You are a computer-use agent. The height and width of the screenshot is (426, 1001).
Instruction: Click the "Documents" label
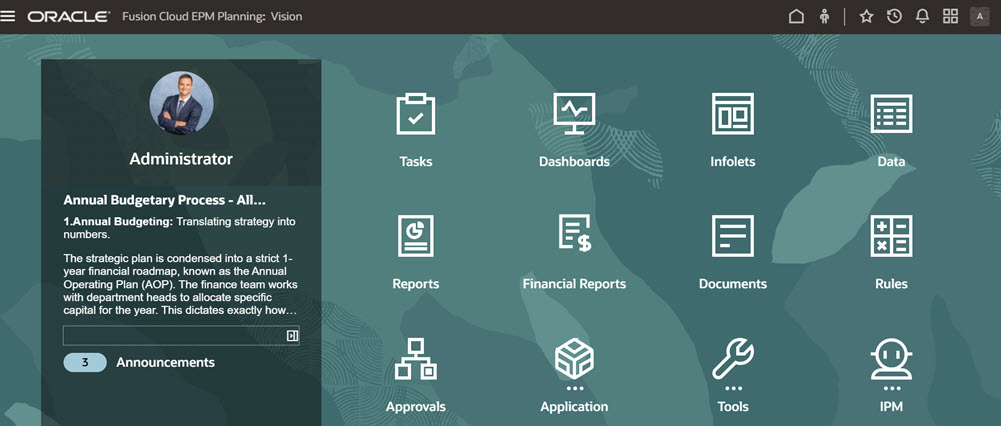[733, 284]
